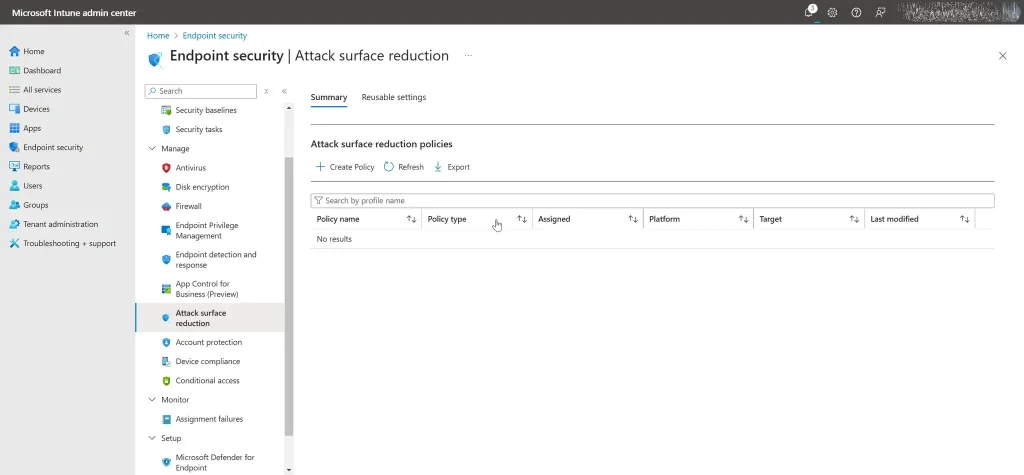This screenshot has height=475, width=1024.
Task: Click the Conditional access icon
Action: [166, 381]
